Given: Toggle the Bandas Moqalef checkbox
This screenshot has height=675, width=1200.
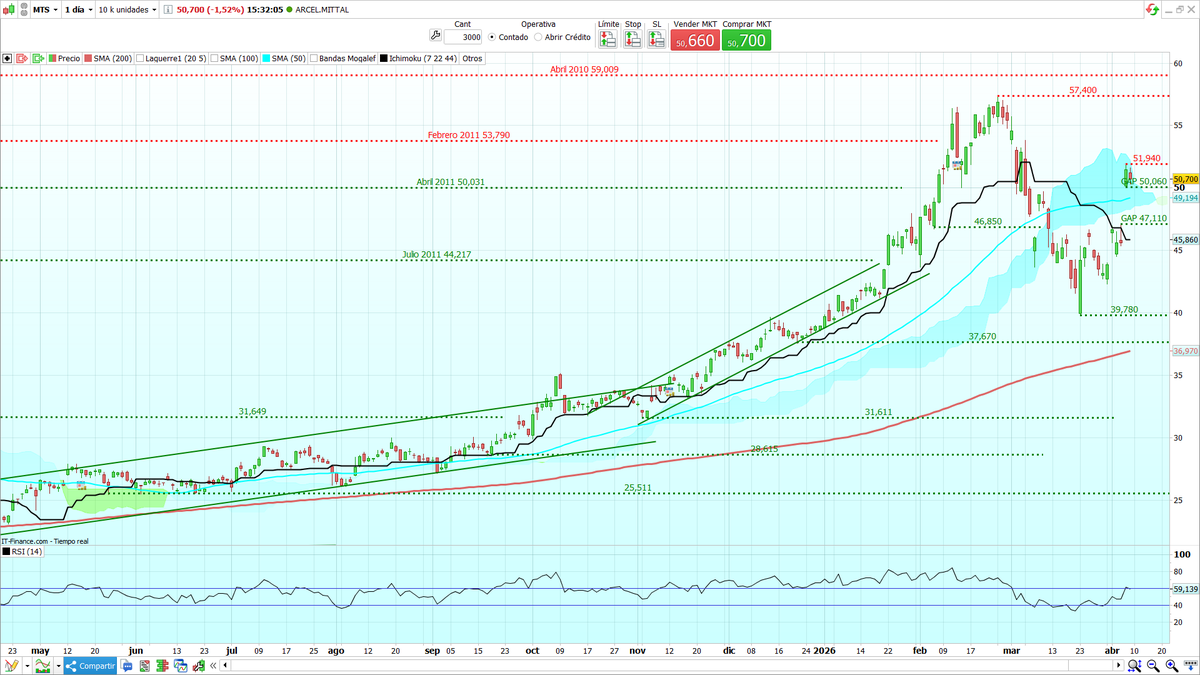Looking at the screenshot, I should tap(314, 58).
